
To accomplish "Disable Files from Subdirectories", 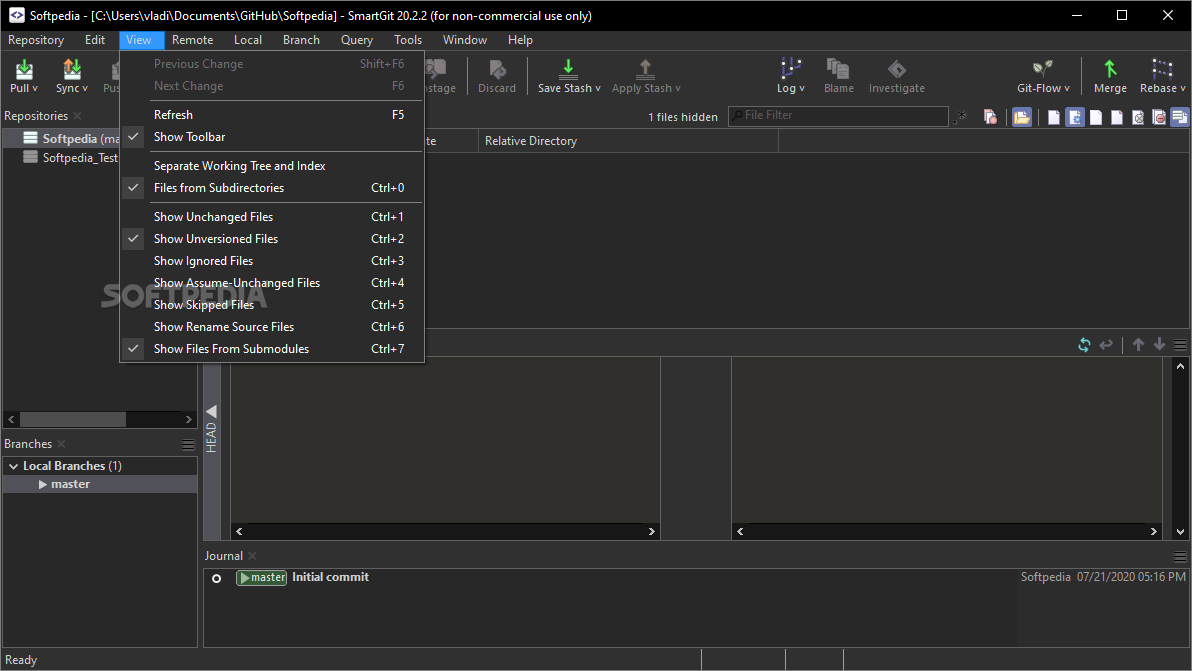I will [271, 188].
